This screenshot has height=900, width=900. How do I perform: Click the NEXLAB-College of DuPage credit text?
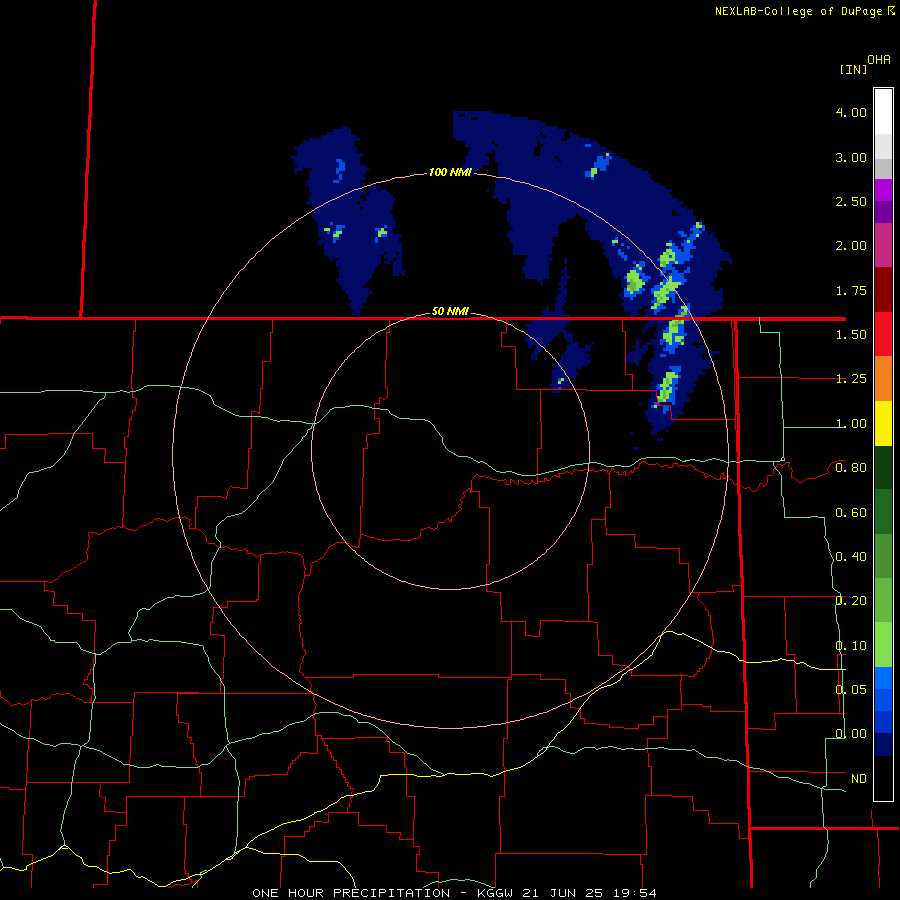[x=805, y=11]
